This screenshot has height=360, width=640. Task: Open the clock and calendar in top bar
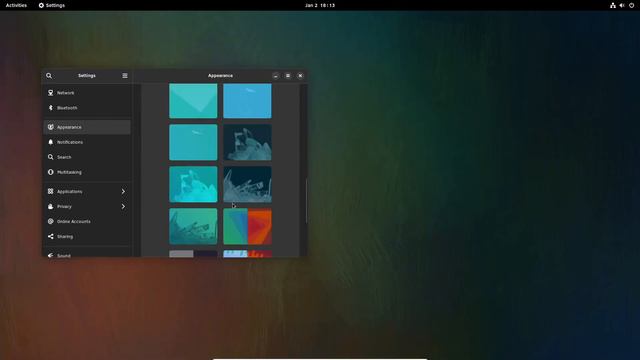pyautogui.click(x=320, y=5)
